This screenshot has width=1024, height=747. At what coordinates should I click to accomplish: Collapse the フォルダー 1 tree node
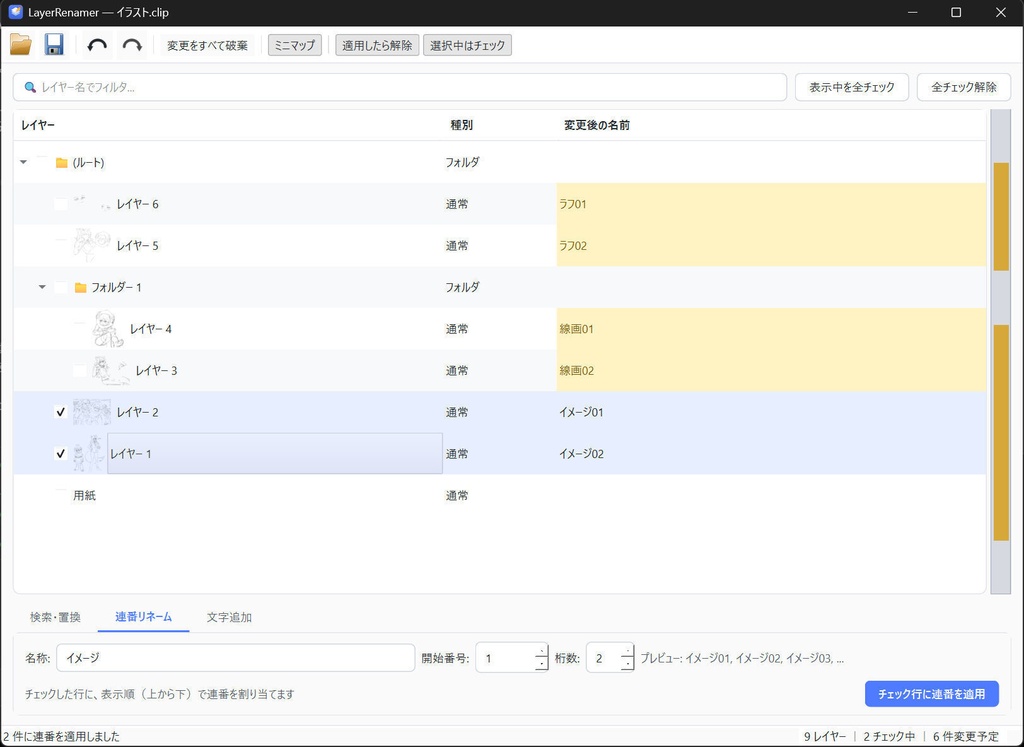coord(42,287)
